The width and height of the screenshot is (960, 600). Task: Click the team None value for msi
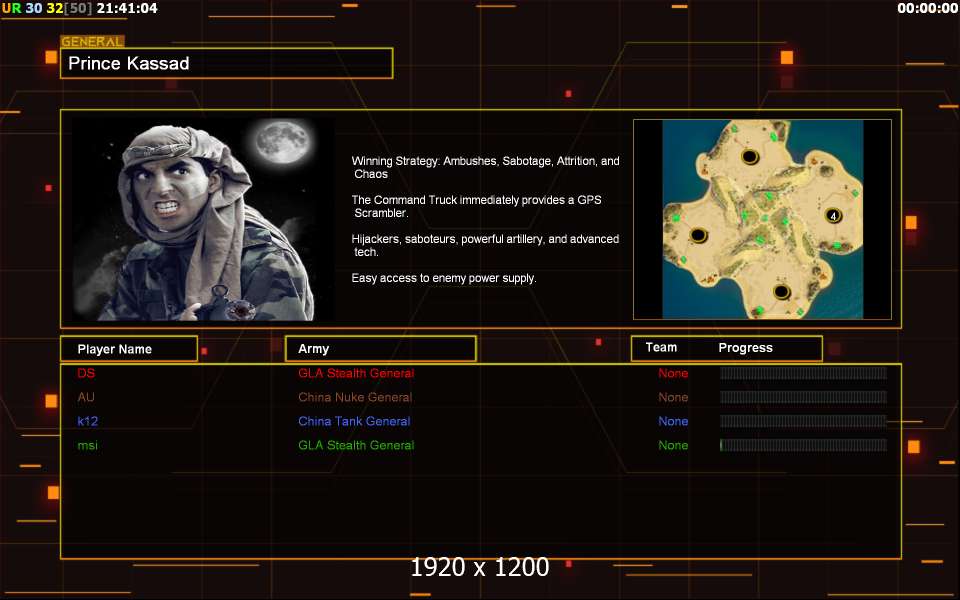673,445
